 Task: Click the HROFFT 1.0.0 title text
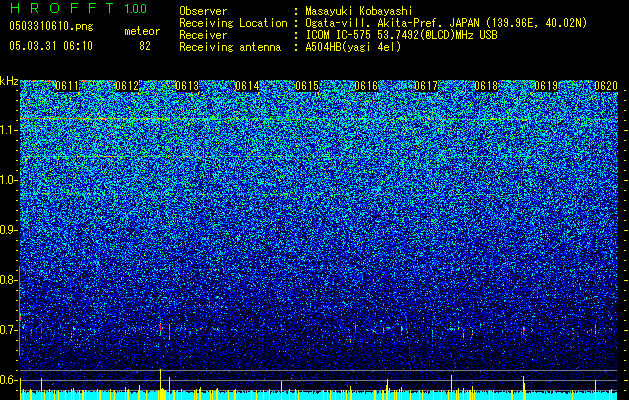click(78, 8)
